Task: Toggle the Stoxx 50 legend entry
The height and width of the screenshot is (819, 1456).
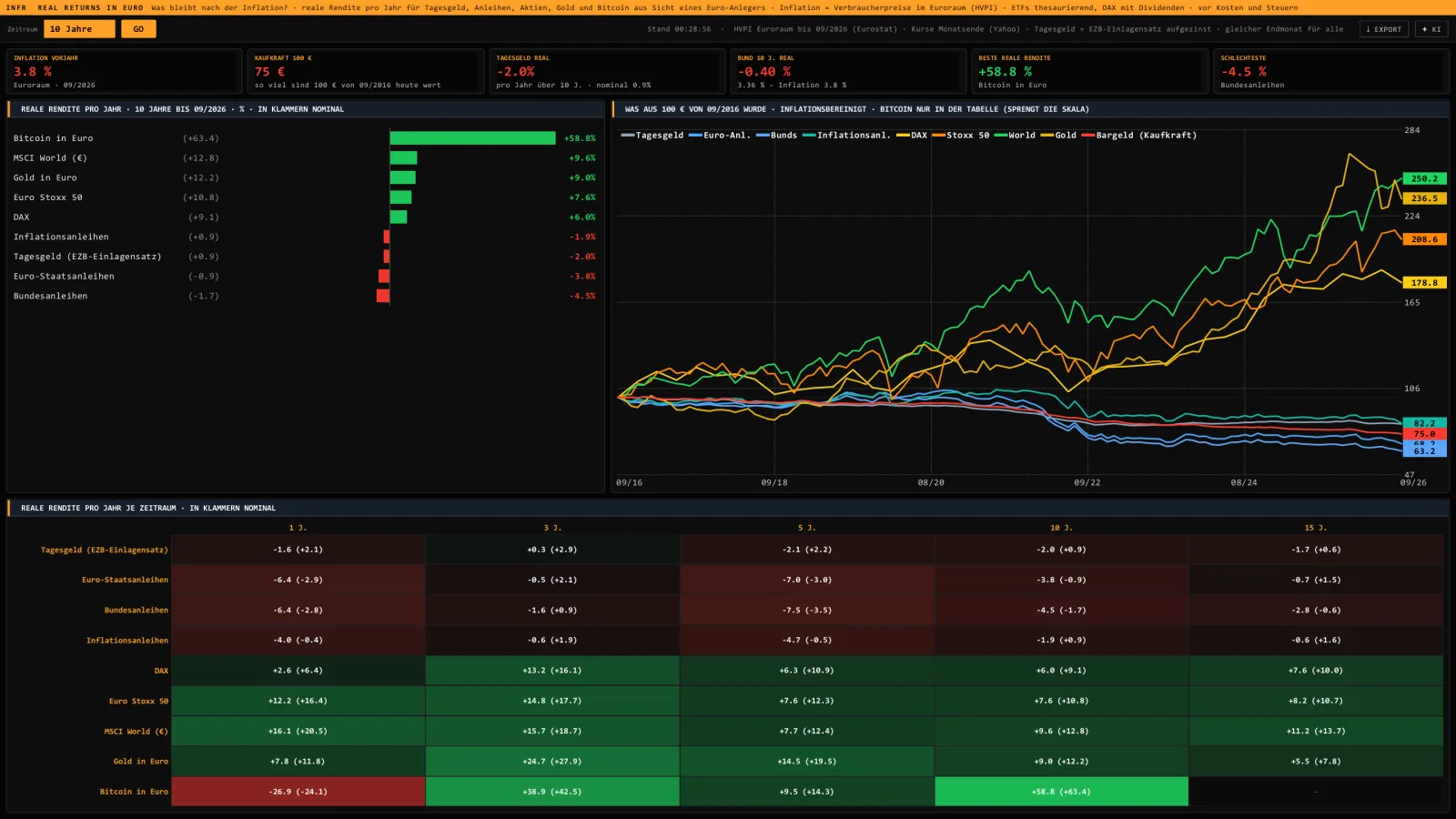Action: [960, 135]
